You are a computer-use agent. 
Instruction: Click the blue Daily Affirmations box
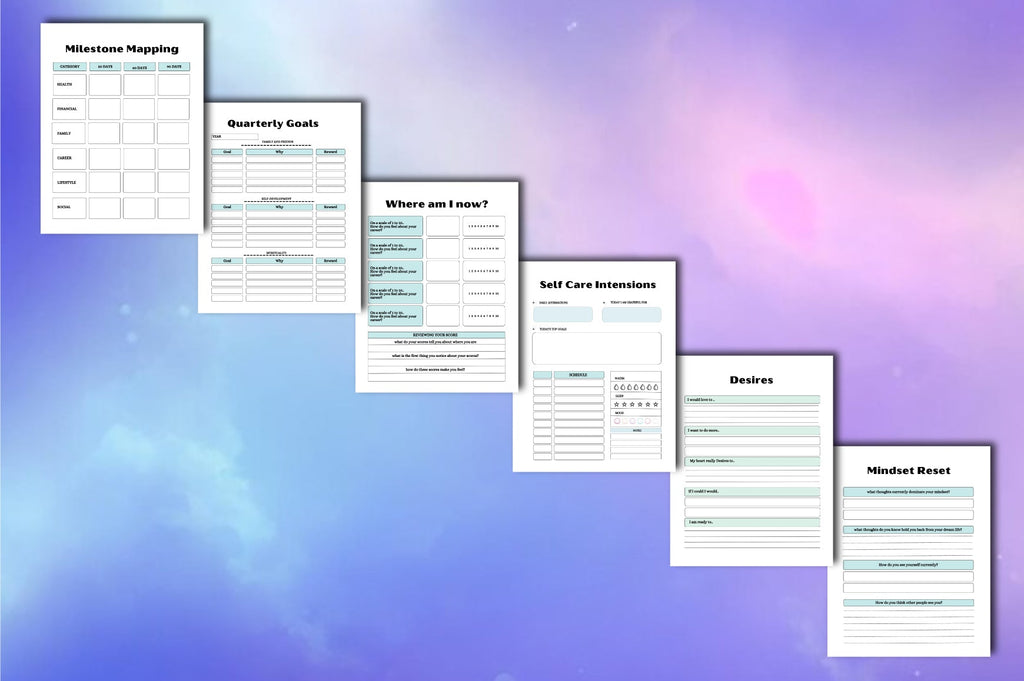pyautogui.click(x=563, y=314)
